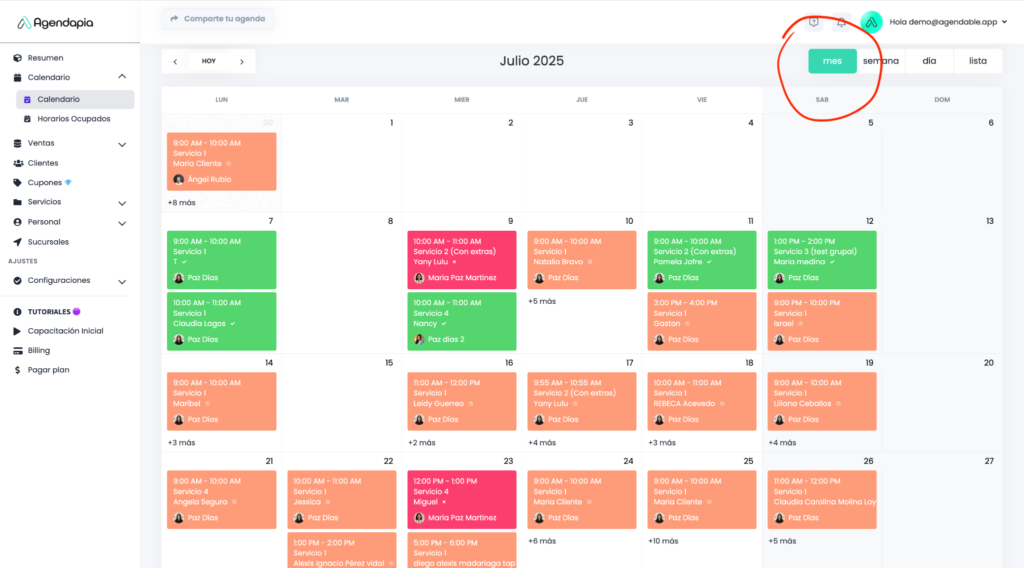Expand the Ventas submenu

(122, 144)
